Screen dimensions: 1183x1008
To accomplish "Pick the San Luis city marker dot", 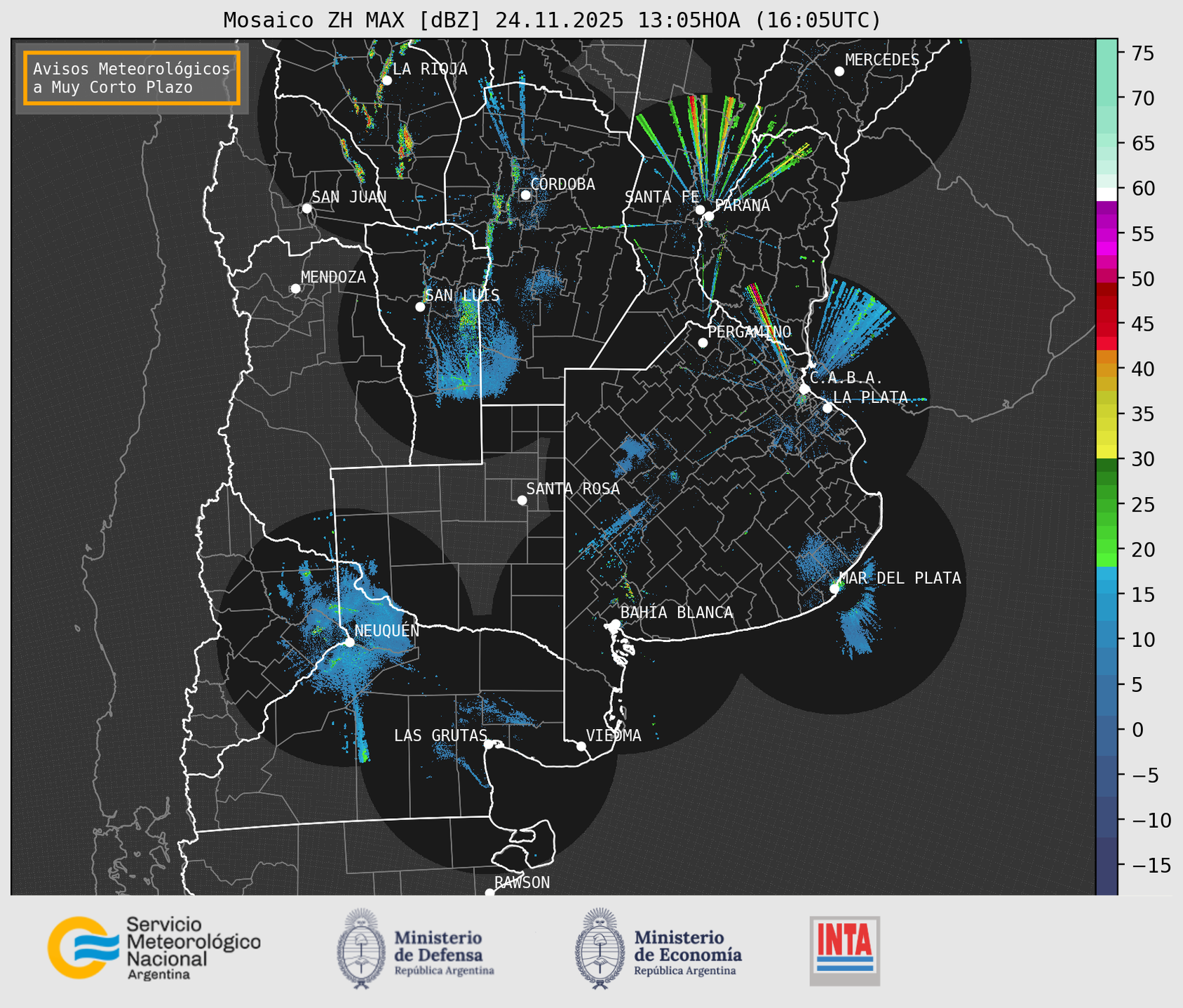I will click(420, 307).
